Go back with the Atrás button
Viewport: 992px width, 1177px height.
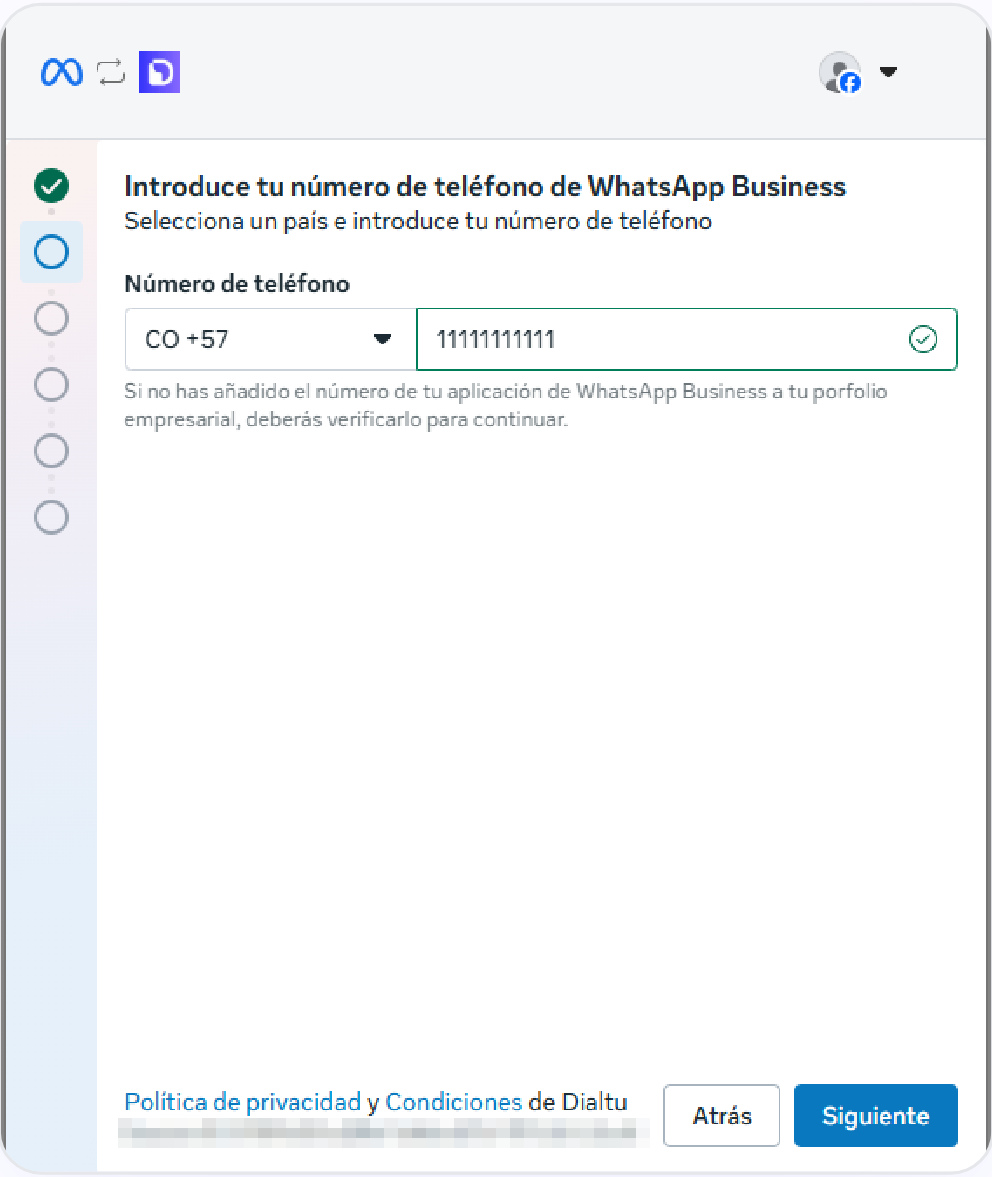[722, 1115]
